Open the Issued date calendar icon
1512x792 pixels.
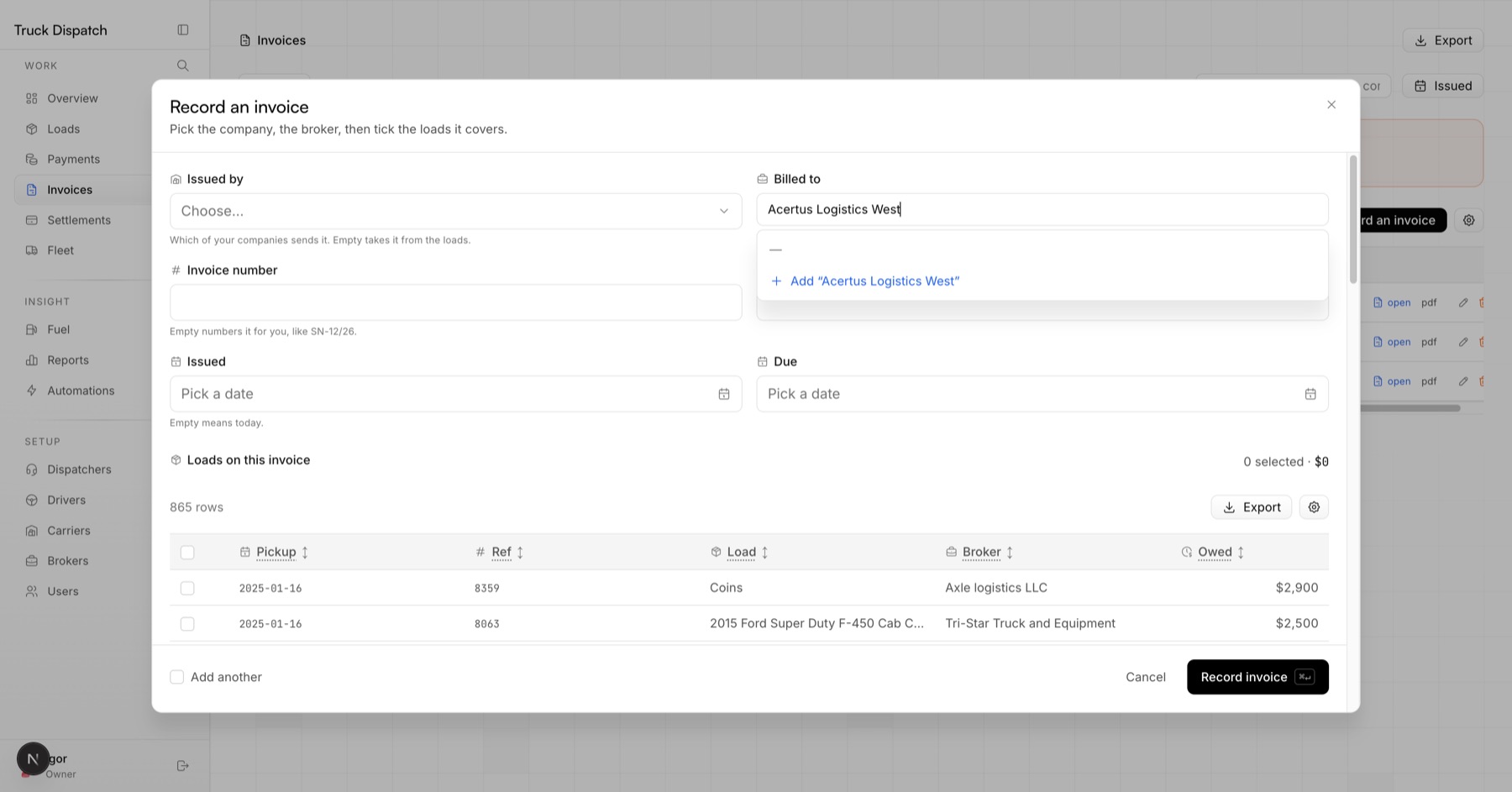coord(723,394)
